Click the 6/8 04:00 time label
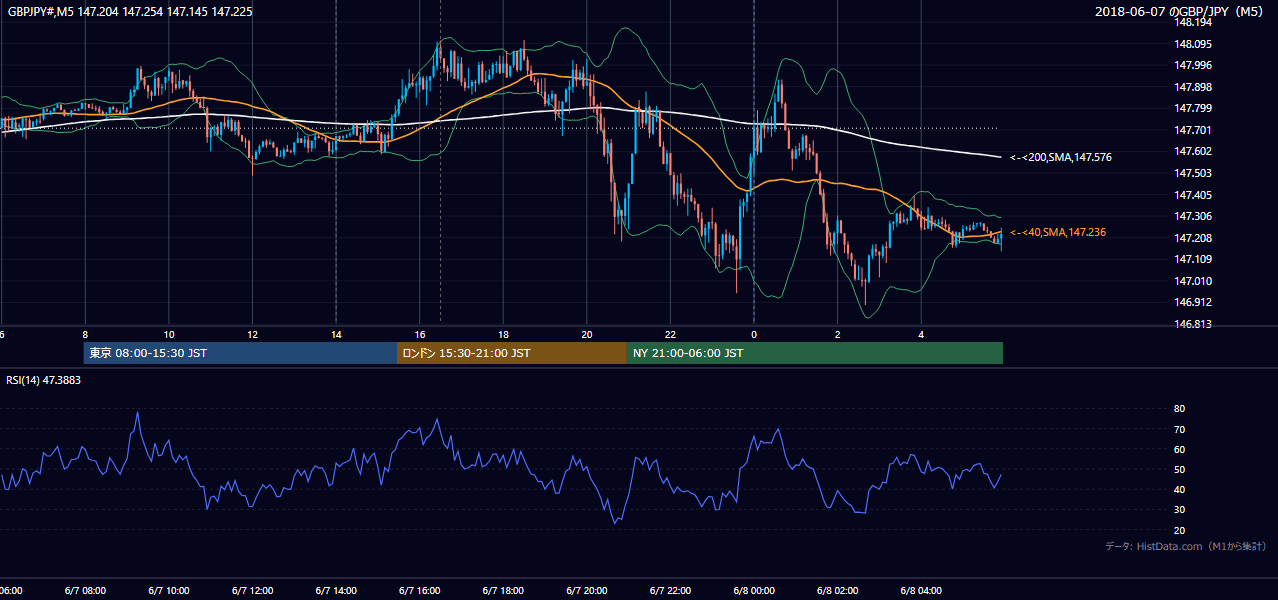 point(921,591)
